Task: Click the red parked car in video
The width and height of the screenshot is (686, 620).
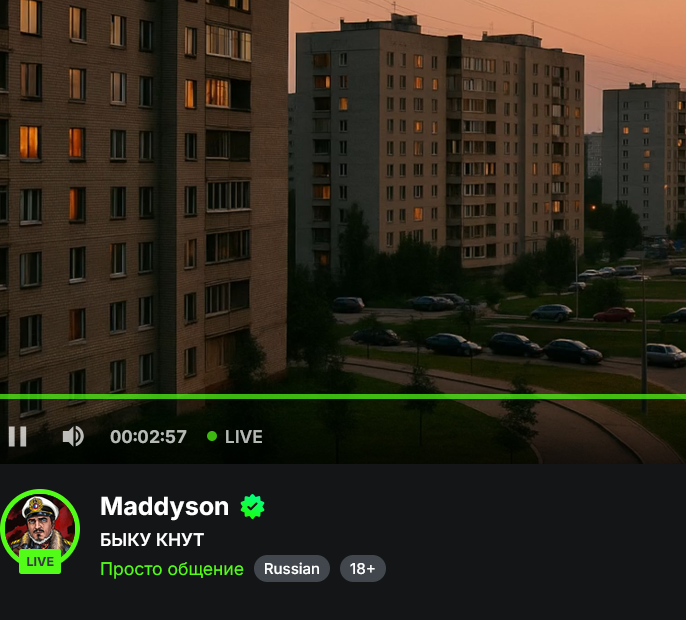Action: point(614,314)
